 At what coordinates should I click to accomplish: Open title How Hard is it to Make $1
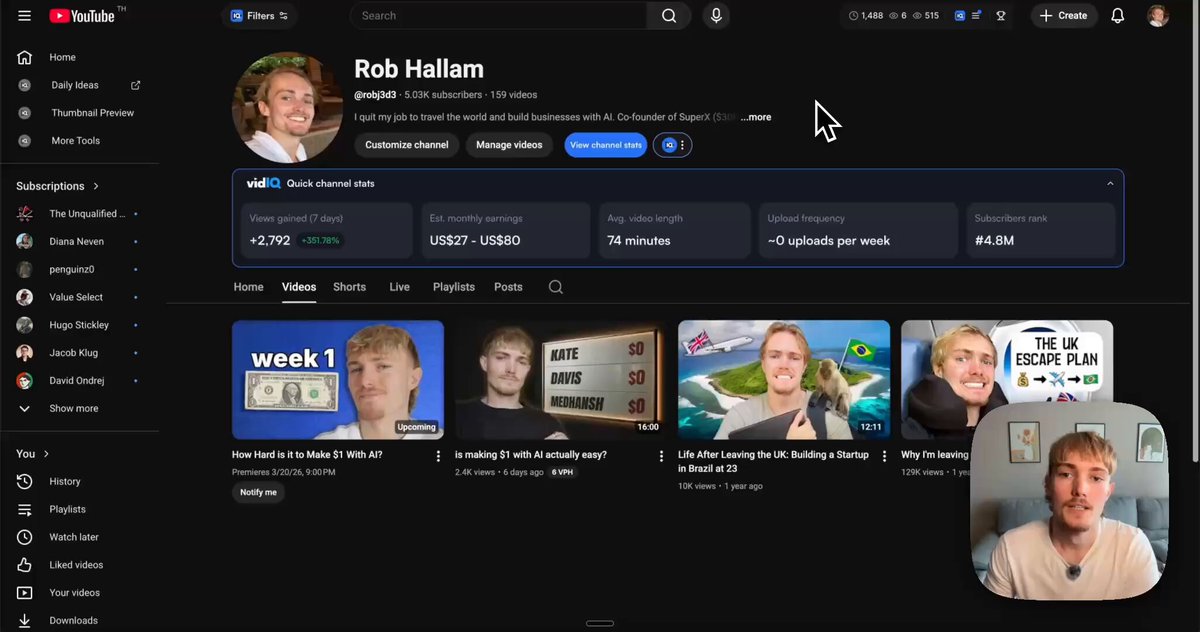(307, 455)
